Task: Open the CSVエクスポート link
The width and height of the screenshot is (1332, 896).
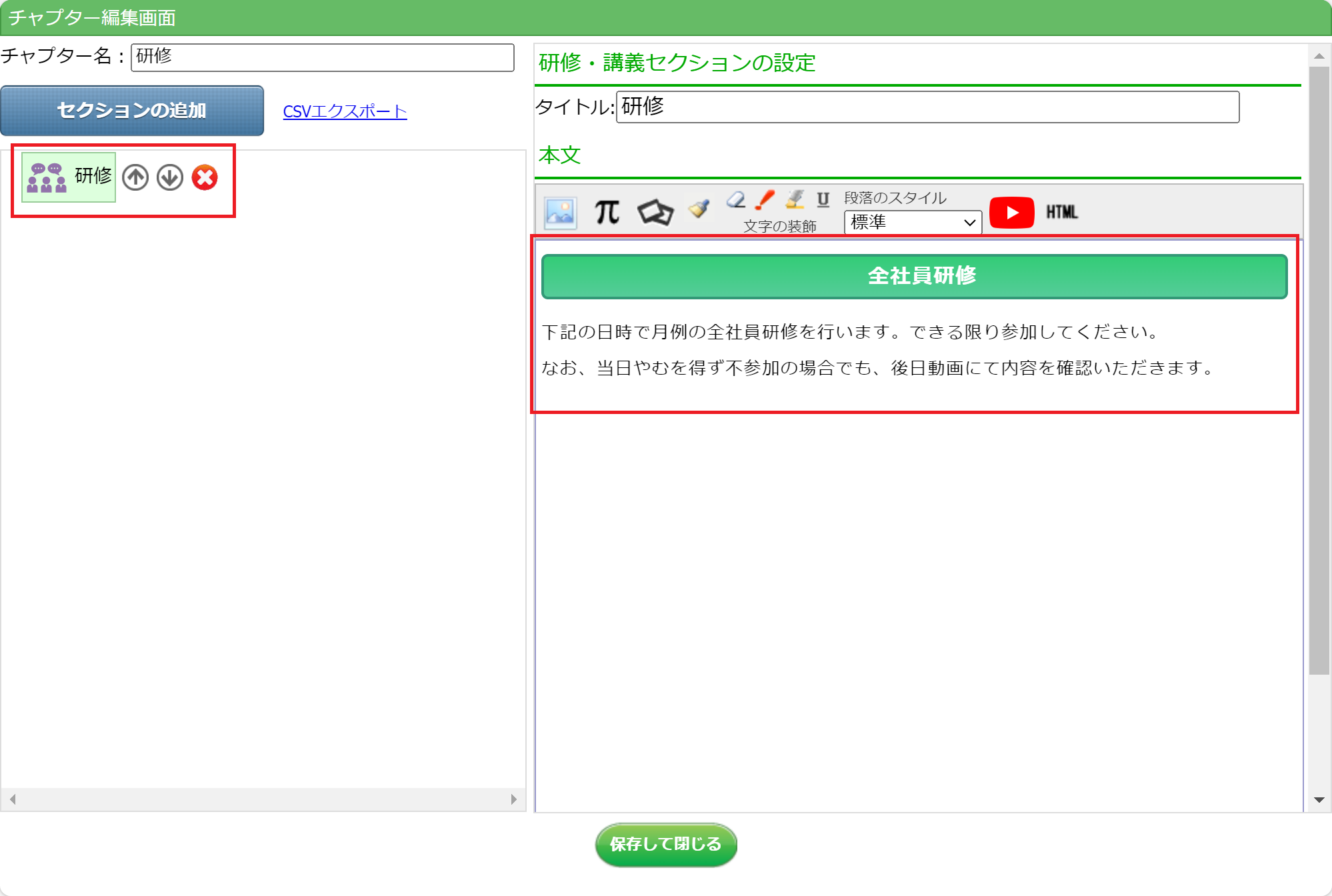Action: pyautogui.click(x=345, y=111)
